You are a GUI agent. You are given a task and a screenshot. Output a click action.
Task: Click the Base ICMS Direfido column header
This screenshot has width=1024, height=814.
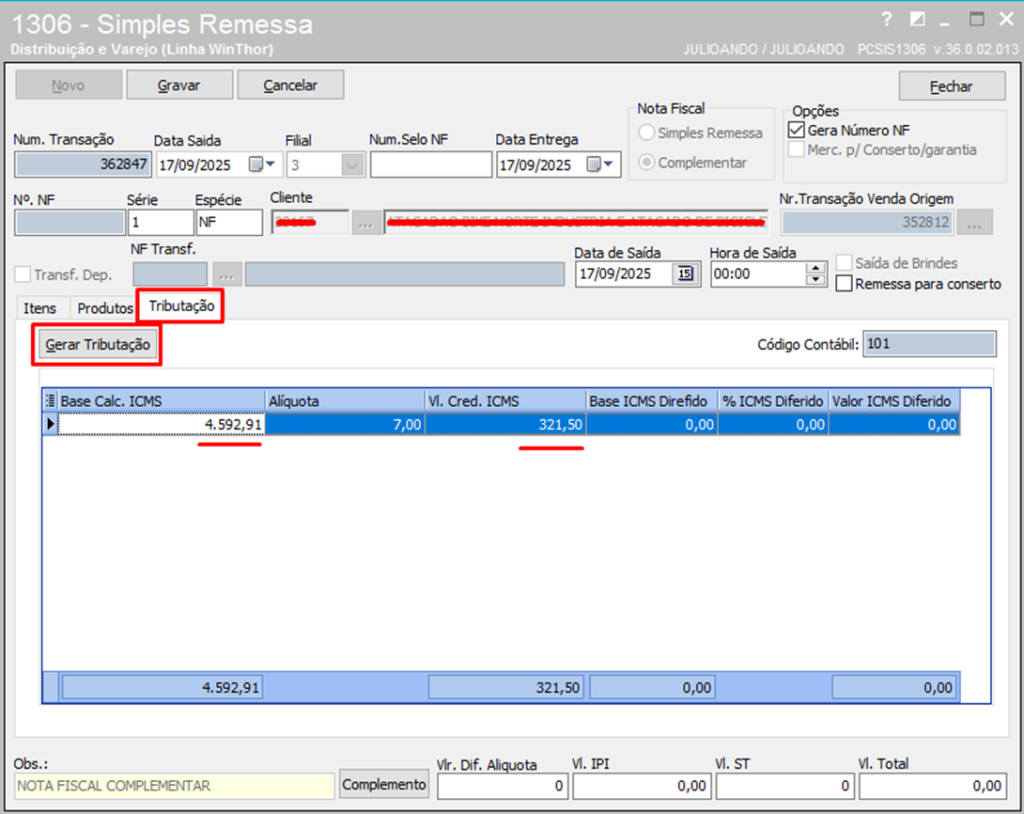click(652, 401)
